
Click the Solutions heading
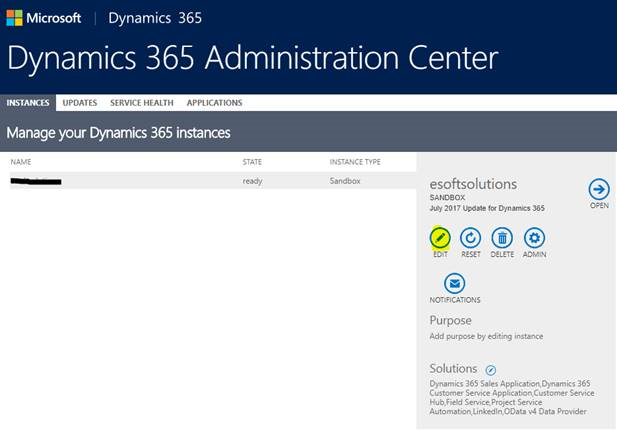(453, 369)
